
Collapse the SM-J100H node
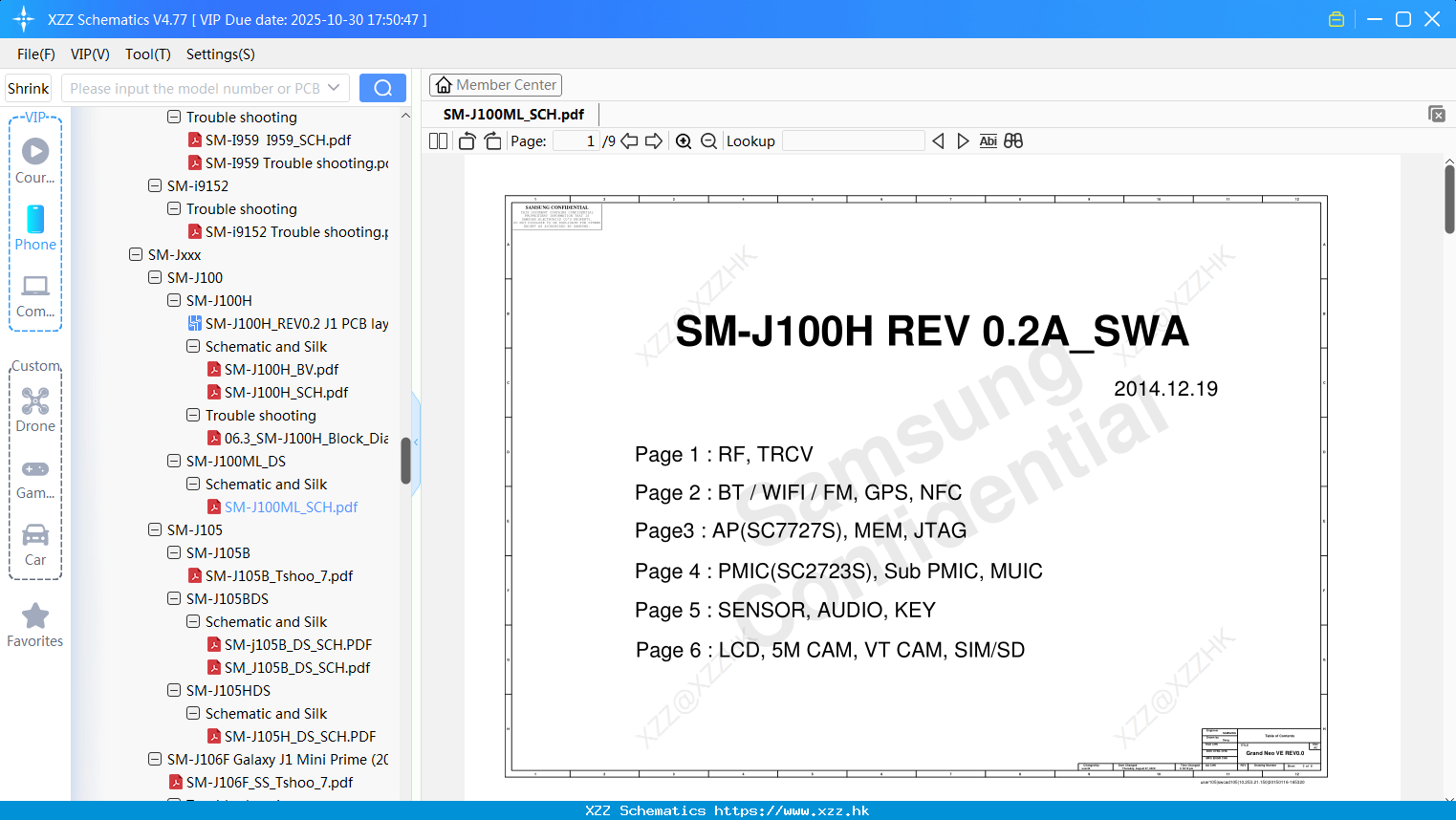[174, 300]
